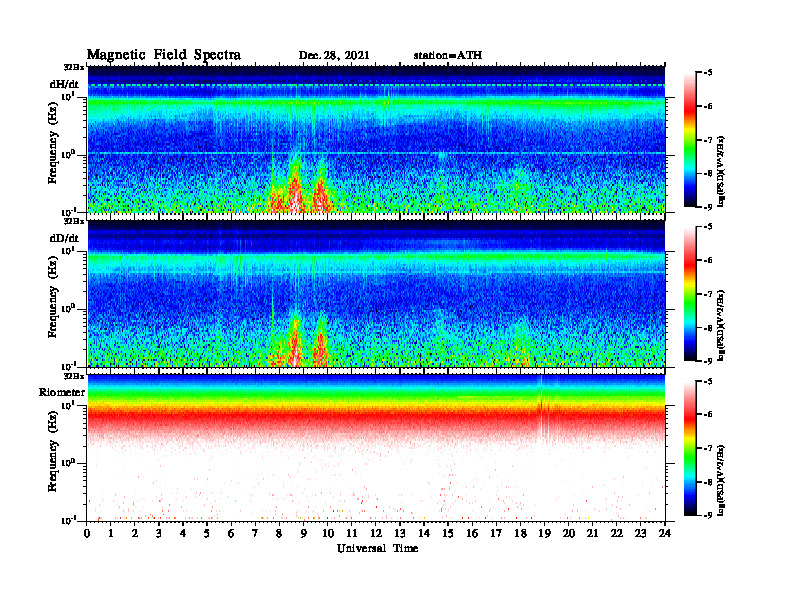792x612 pixels.
Task: Click hour 9 tick label on time axis
Action: point(304,533)
